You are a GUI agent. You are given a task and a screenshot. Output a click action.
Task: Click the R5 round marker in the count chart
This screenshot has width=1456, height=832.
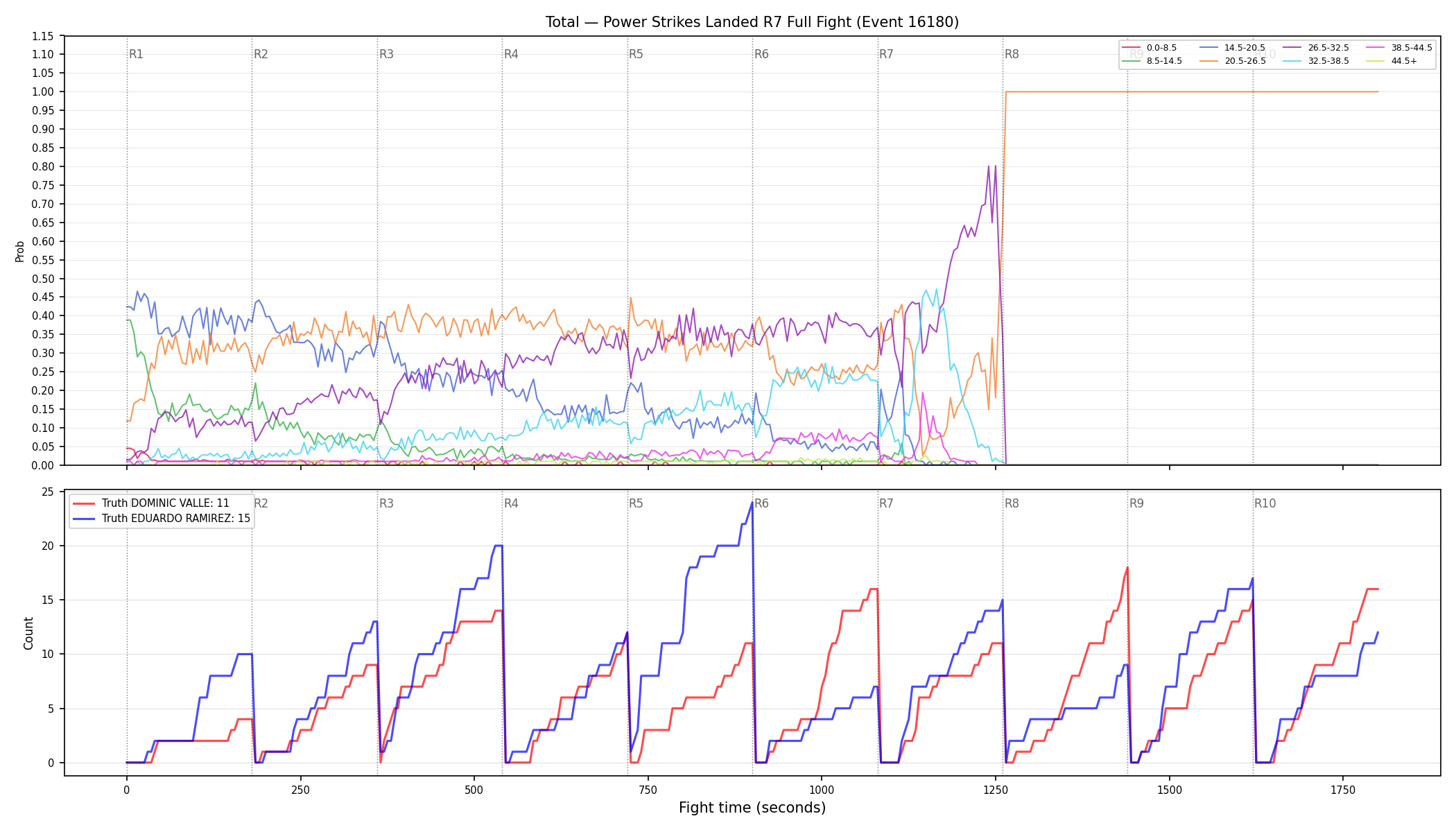coord(636,503)
